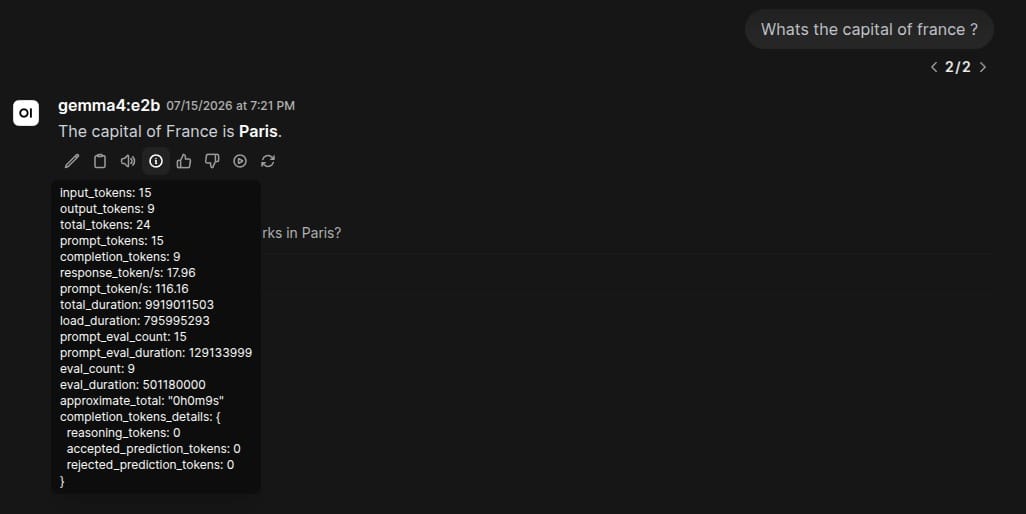Go to the next response version arrow
Viewport: 1026px width, 514px height.
(x=982, y=67)
